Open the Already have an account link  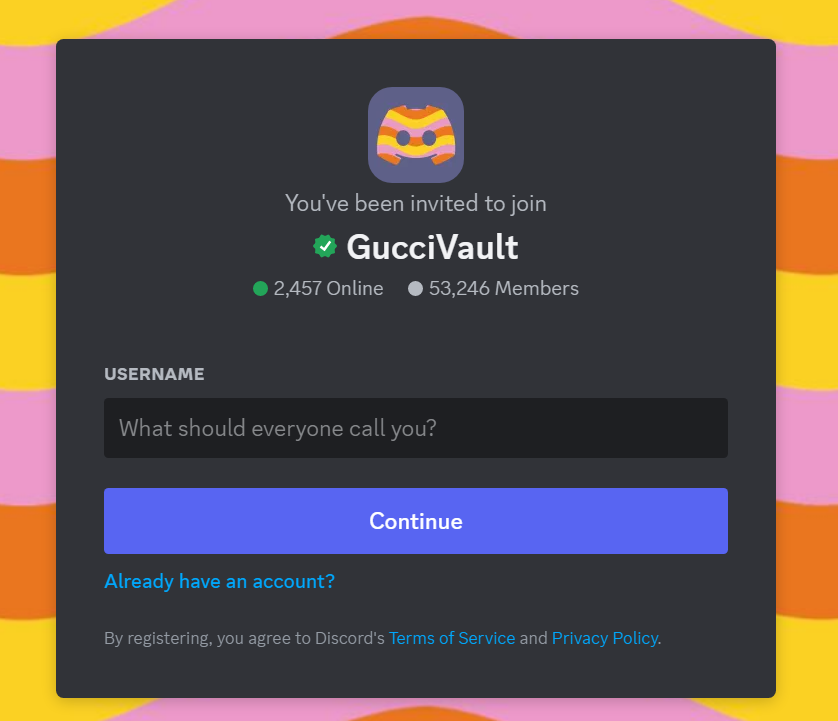click(x=220, y=581)
